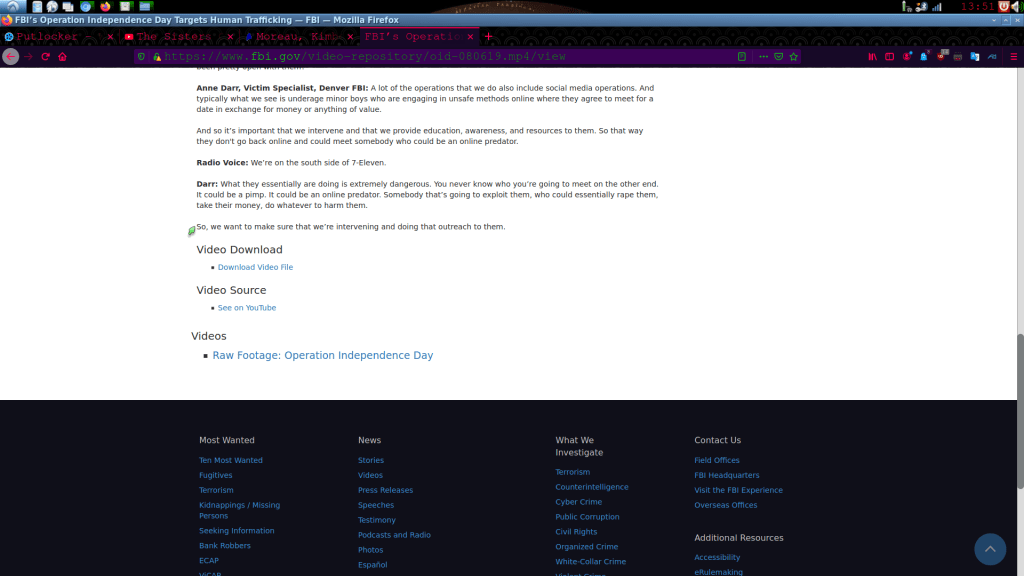The image size is (1024, 576).
Task: Reload the page with the refresh icon
Action: 45,57
